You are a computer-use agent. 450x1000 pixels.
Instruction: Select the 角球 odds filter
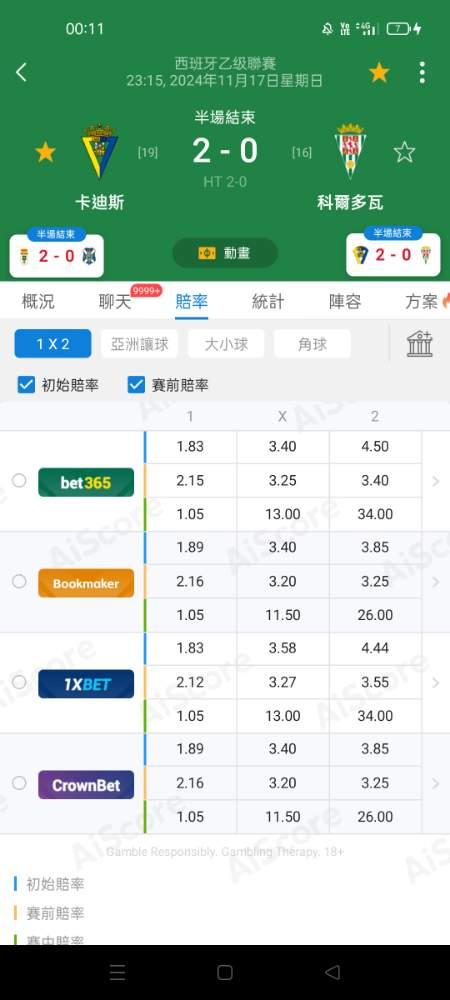pyautogui.click(x=312, y=344)
